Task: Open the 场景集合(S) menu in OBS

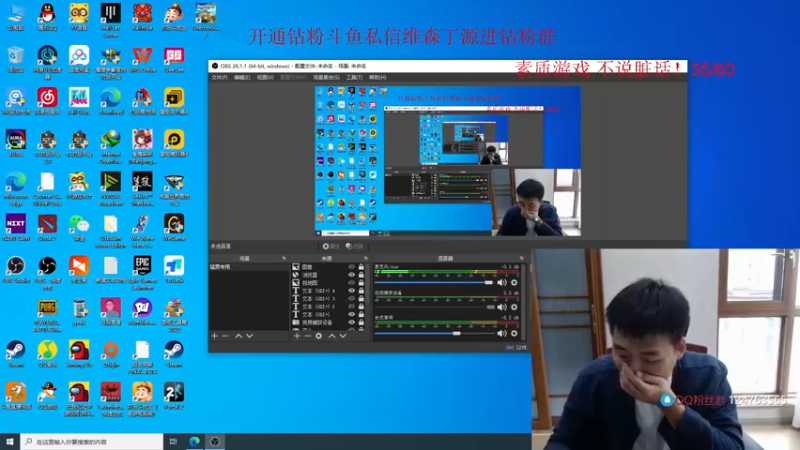Action: [x=326, y=78]
